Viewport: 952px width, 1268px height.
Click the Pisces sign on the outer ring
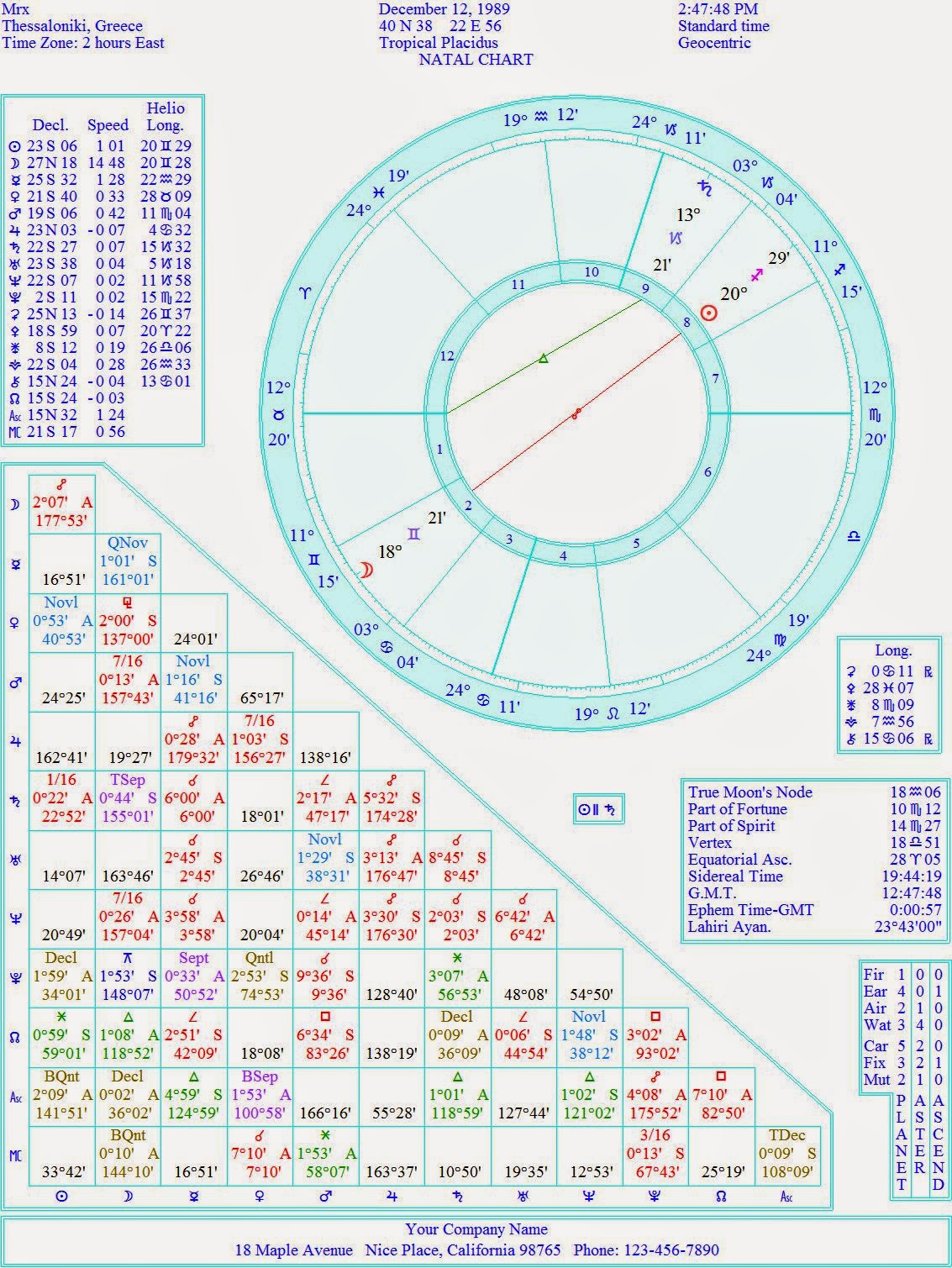[379, 192]
